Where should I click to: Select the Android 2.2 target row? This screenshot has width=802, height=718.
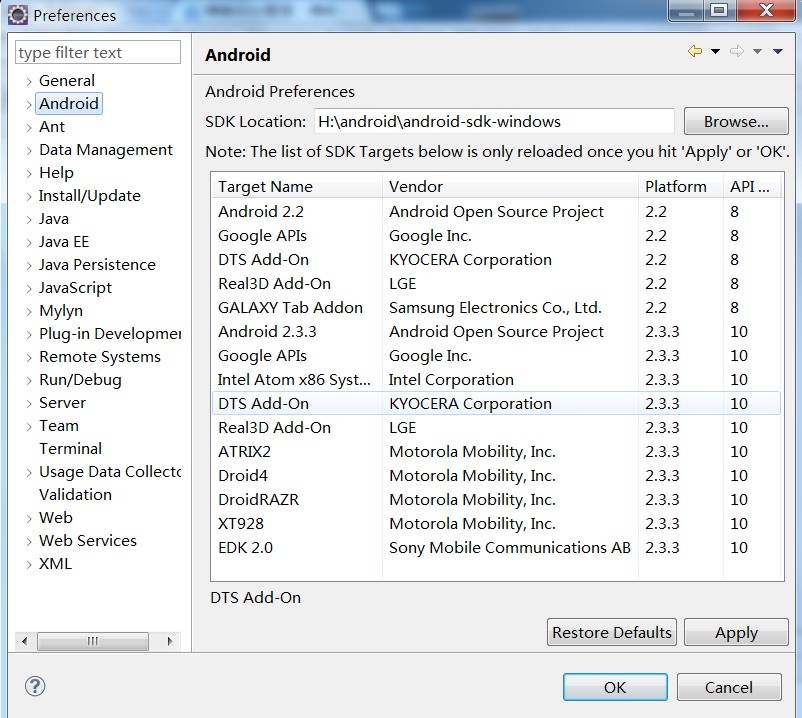[x=496, y=211]
